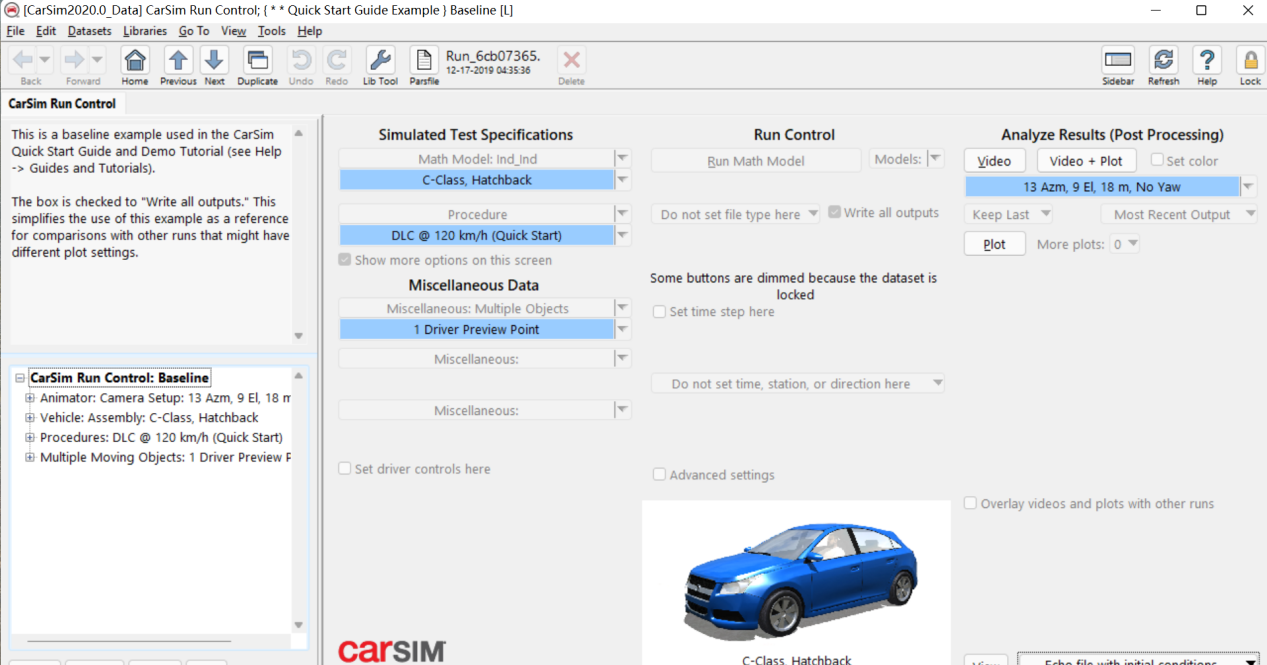Launch Video + Plot results
Image resolution: width=1267 pixels, height=665 pixels.
click(x=1086, y=160)
